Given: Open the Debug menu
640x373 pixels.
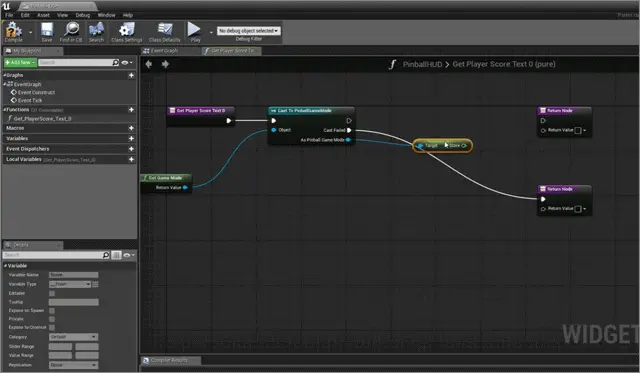Looking at the screenshot, I should tap(83, 15).
